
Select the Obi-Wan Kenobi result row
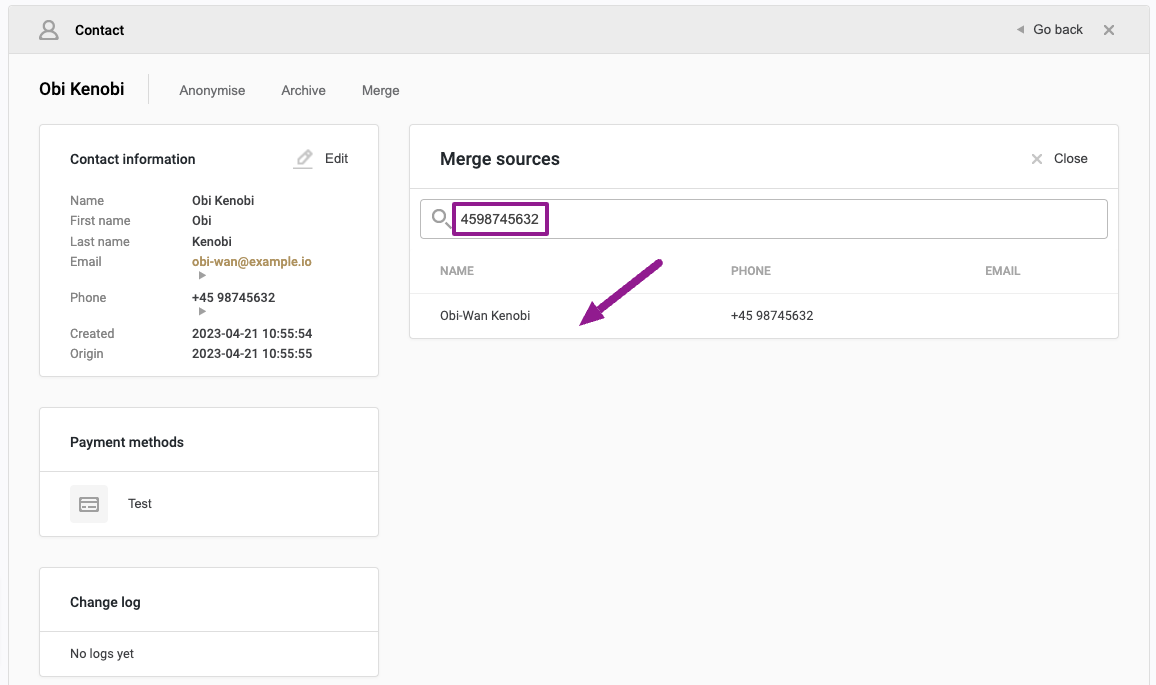pos(764,316)
